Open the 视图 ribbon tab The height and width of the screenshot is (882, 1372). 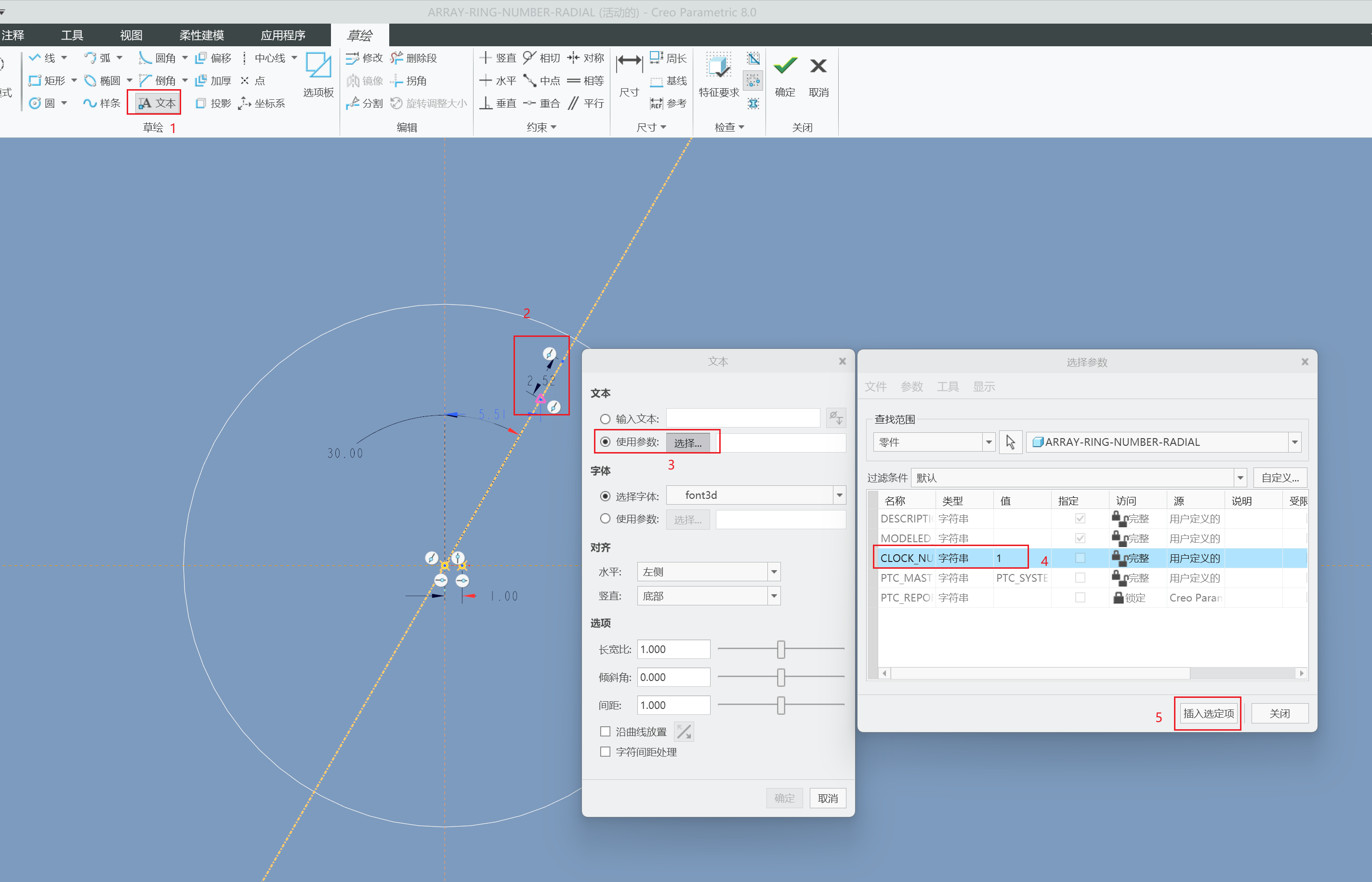pyautogui.click(x=131, y=35)
